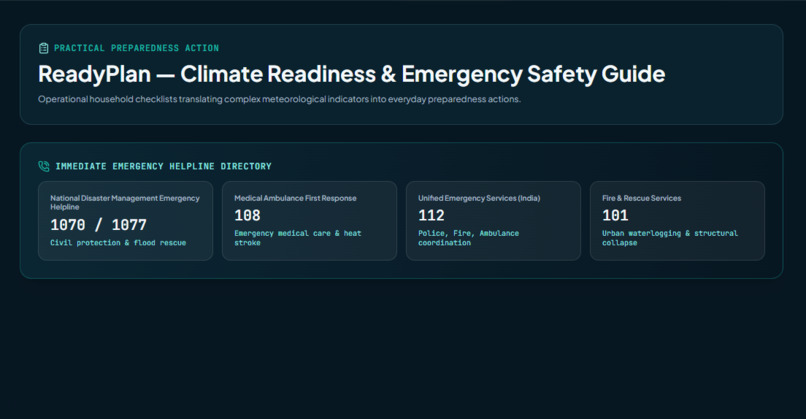The width and height of the screenshot is (806, 419).
Task: Click the phone icon beside Helpline Directory
Action: tap(44, 166)
